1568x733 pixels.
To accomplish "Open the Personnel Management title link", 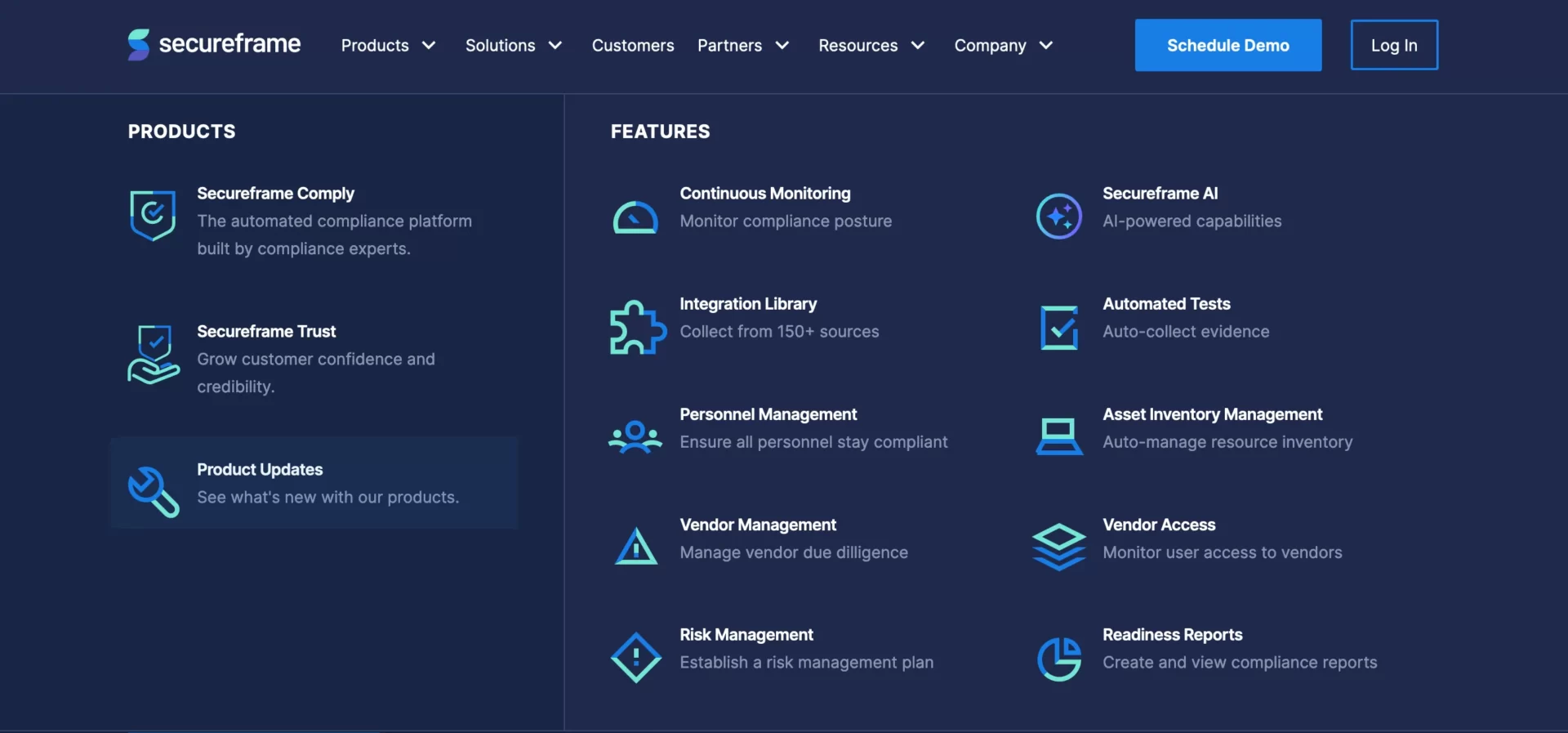I will [768, 414].
